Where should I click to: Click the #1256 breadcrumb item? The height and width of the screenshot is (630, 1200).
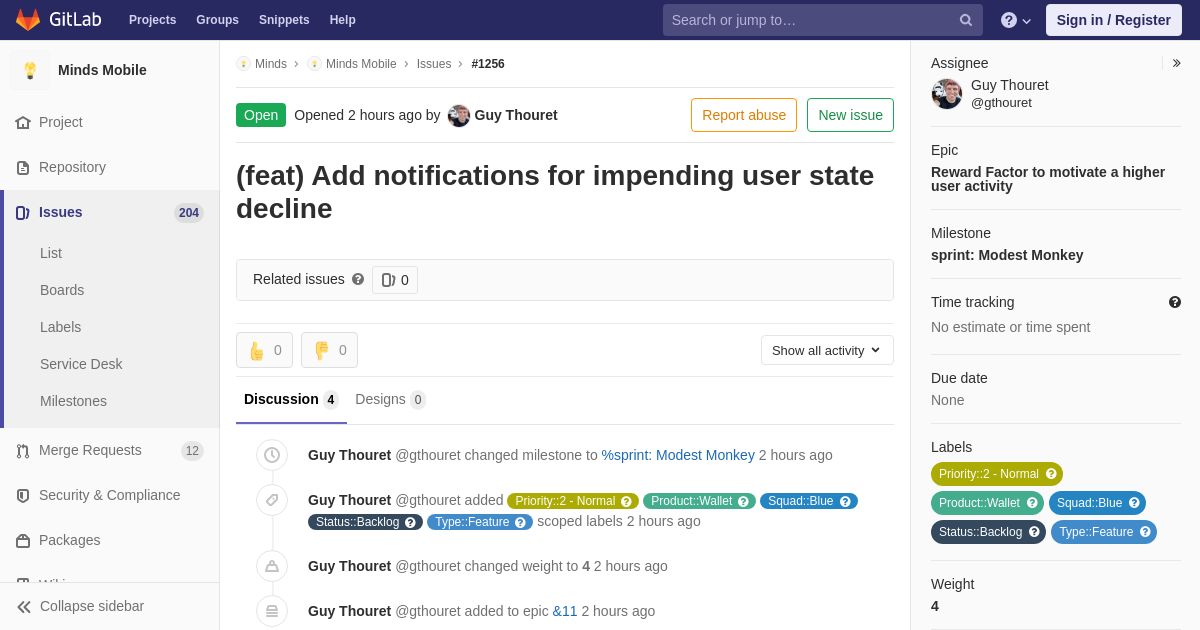coord(488,64)
